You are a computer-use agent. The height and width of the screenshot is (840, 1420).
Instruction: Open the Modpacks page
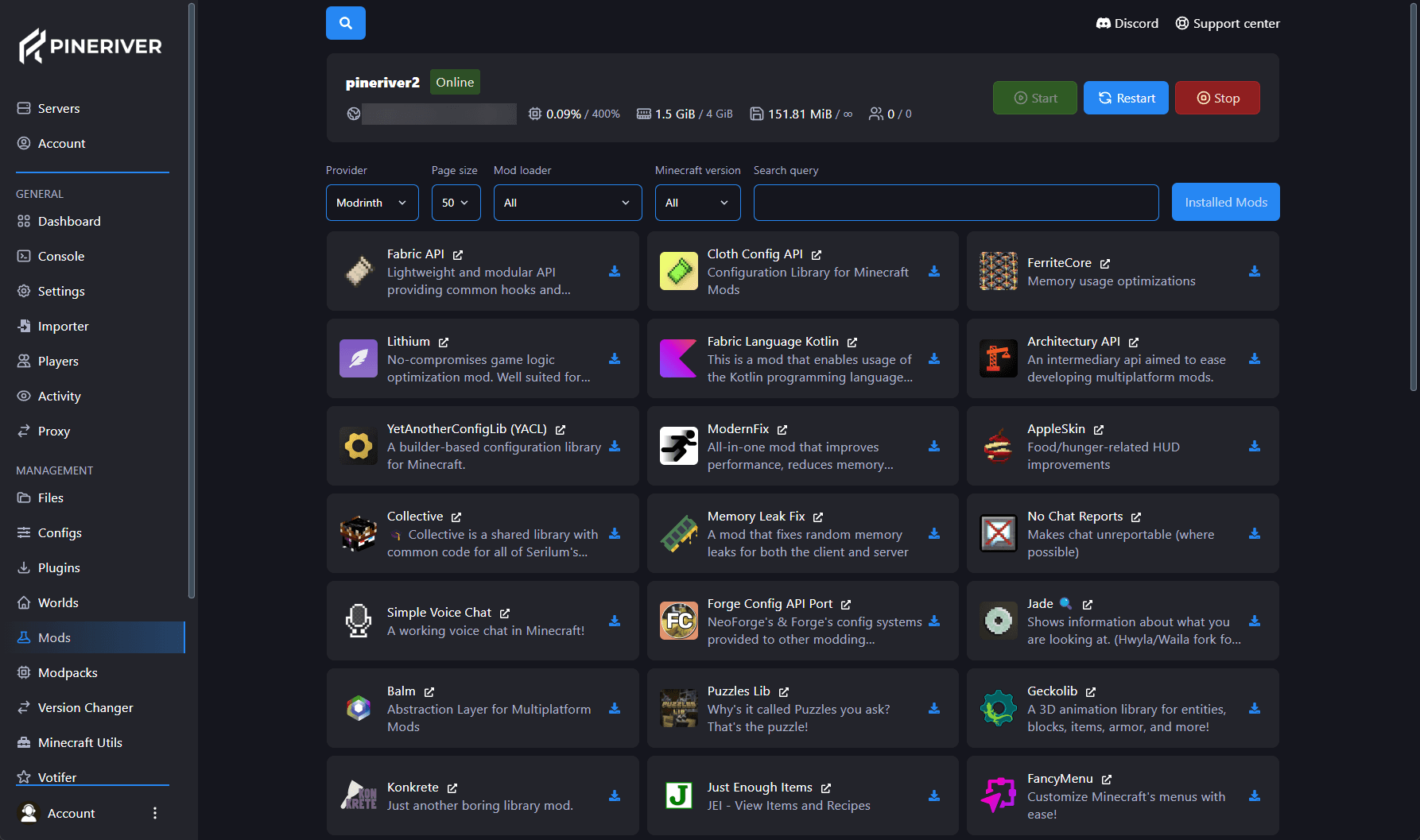(68, 672)
